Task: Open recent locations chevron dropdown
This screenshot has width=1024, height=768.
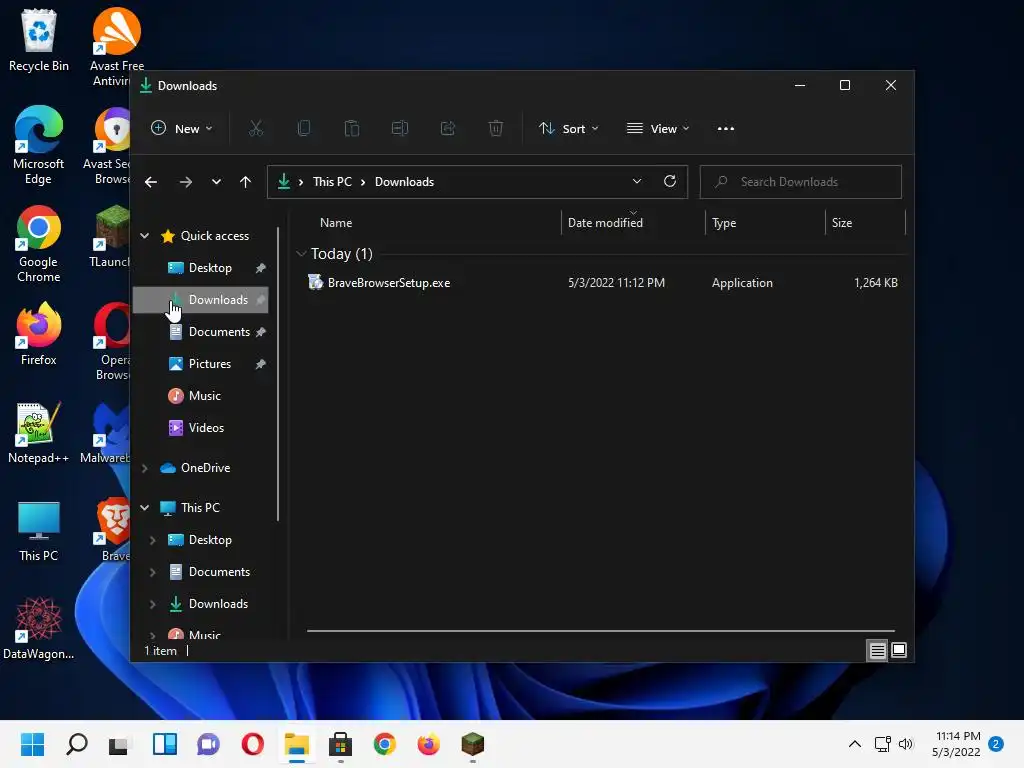Action: [216, 182]
